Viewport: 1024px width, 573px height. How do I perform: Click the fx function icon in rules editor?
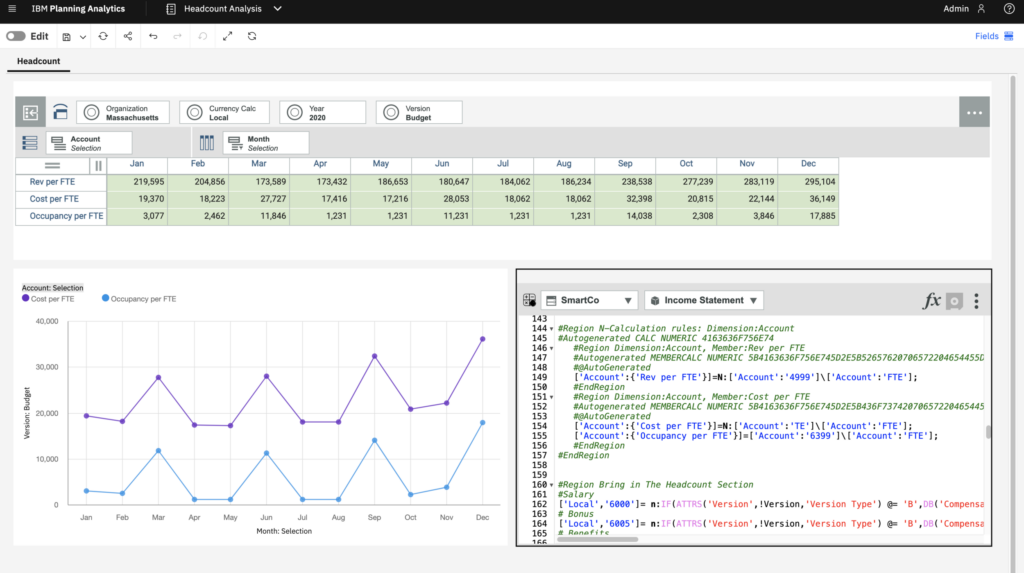[x=931, y=300]
